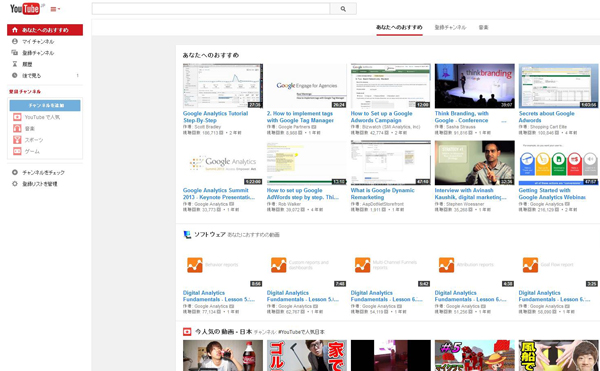Open 2. How to implement tags title link
Viewport: 600px width, 371px height.
300,117
